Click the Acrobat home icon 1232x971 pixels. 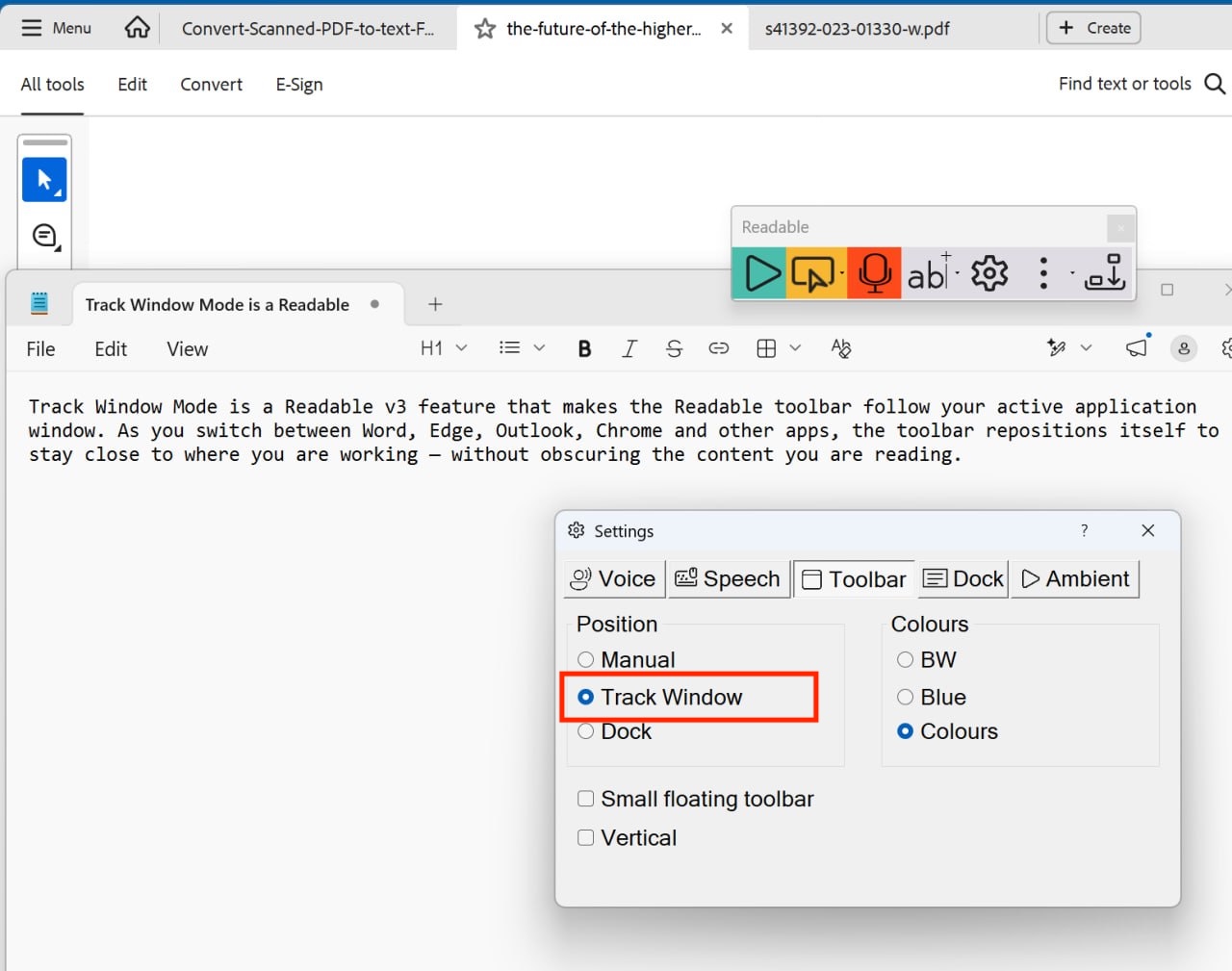coord(138,28)
